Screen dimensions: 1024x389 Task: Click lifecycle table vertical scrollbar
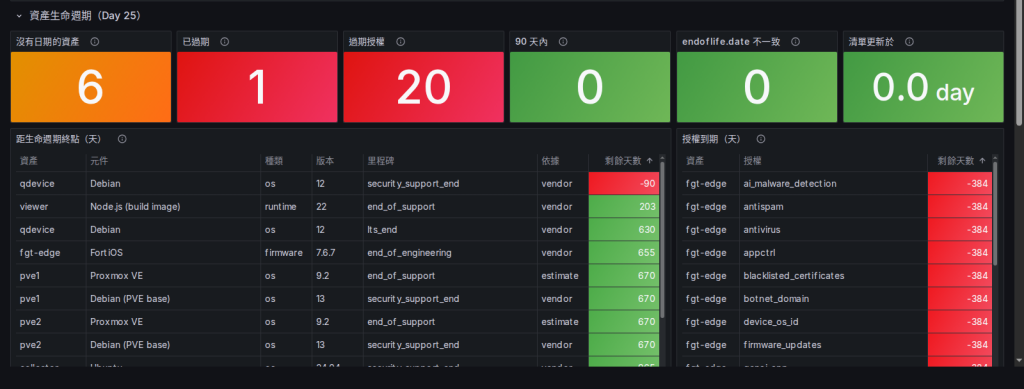[662, 240]
